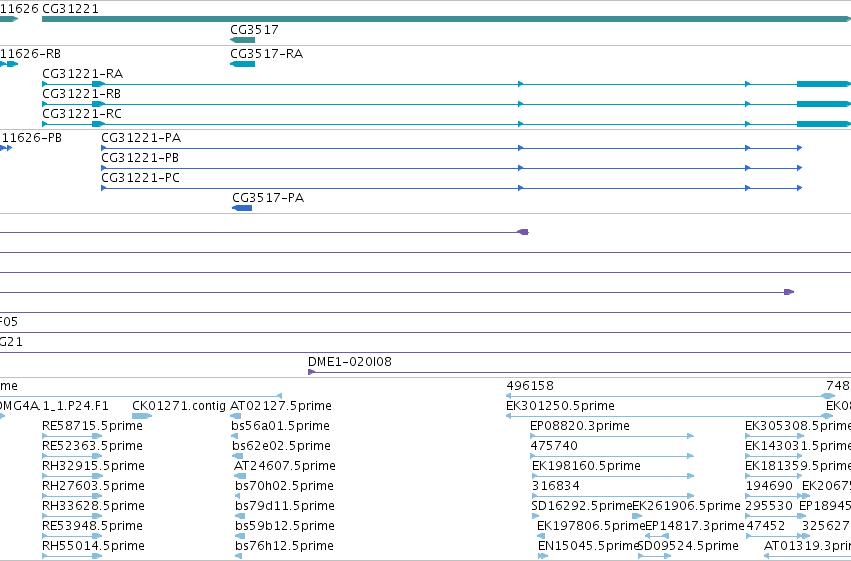This screenshot has height=561, width=851.
Task: Open the SD09524.5prime EST label
Action: pyautogui.click(x=688, y=546)
